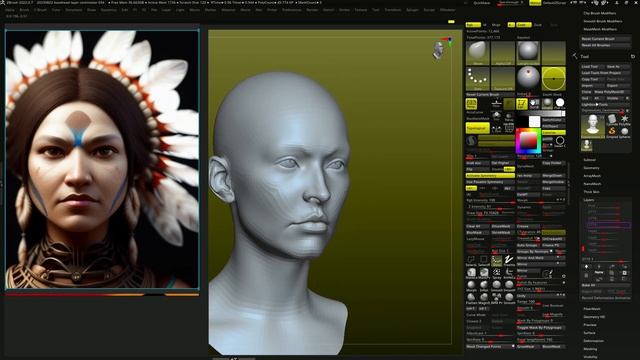
Task: Expand the Geometry section
Action: point(591,168)
